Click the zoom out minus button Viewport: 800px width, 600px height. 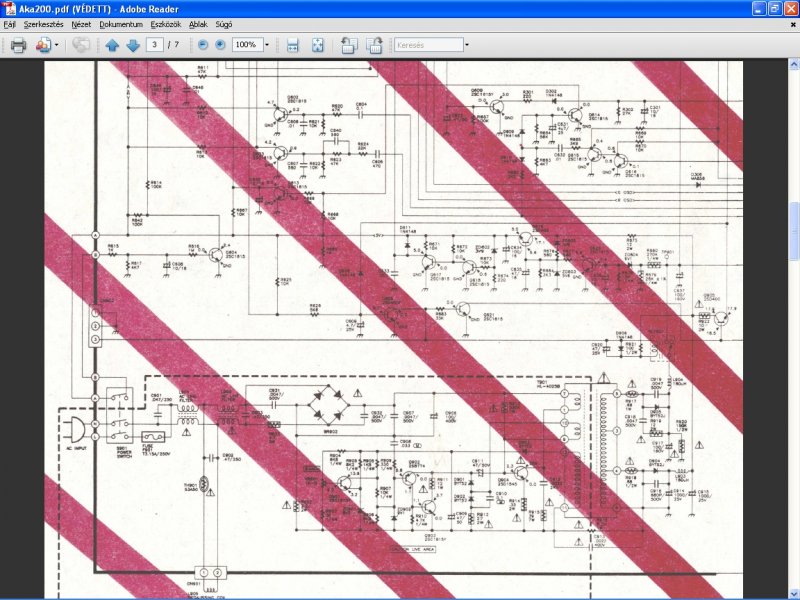(x=203, y=45)
